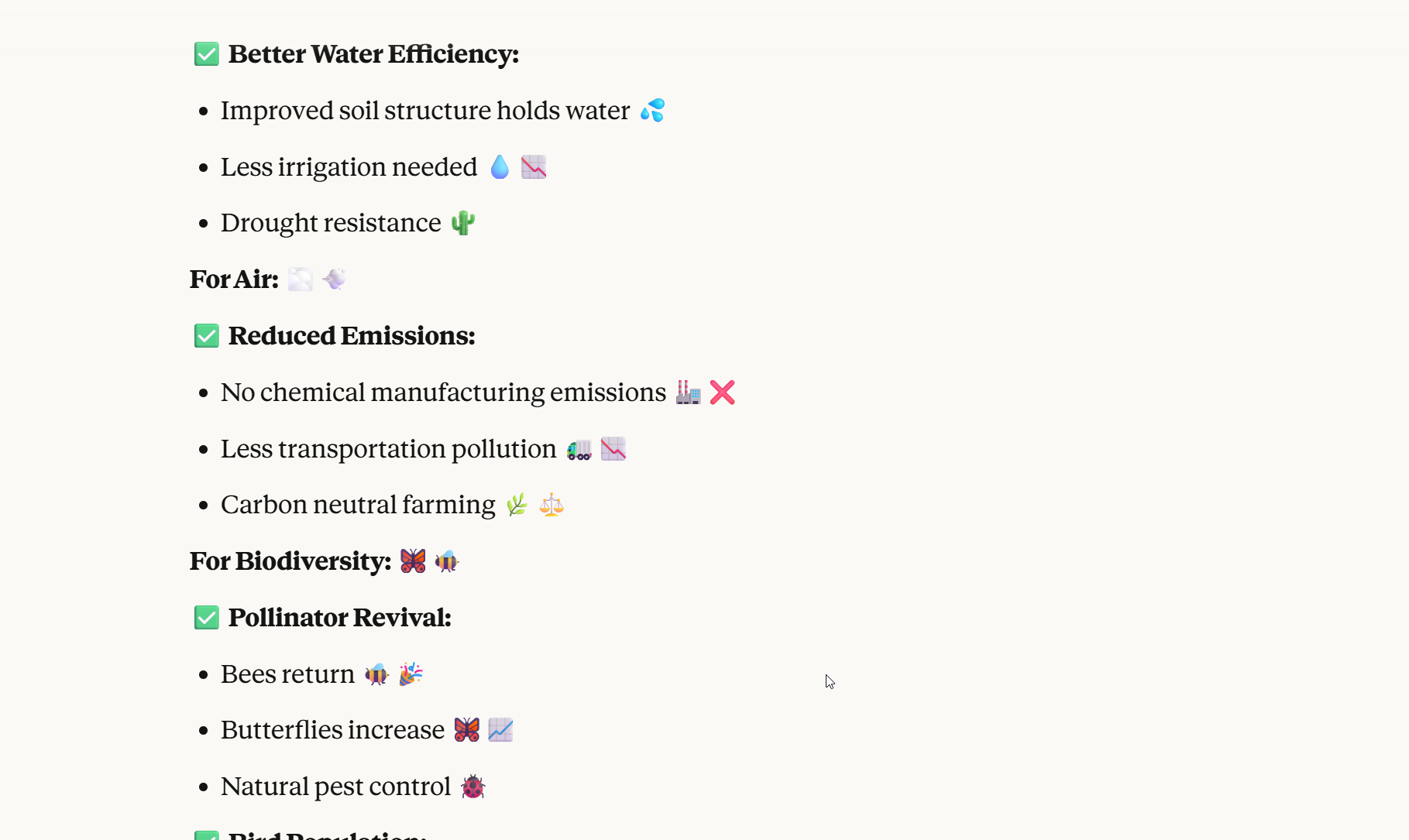
Task: Click the falling chart emoji after 'transportation pollution'
Action: [x=613, y=449]
